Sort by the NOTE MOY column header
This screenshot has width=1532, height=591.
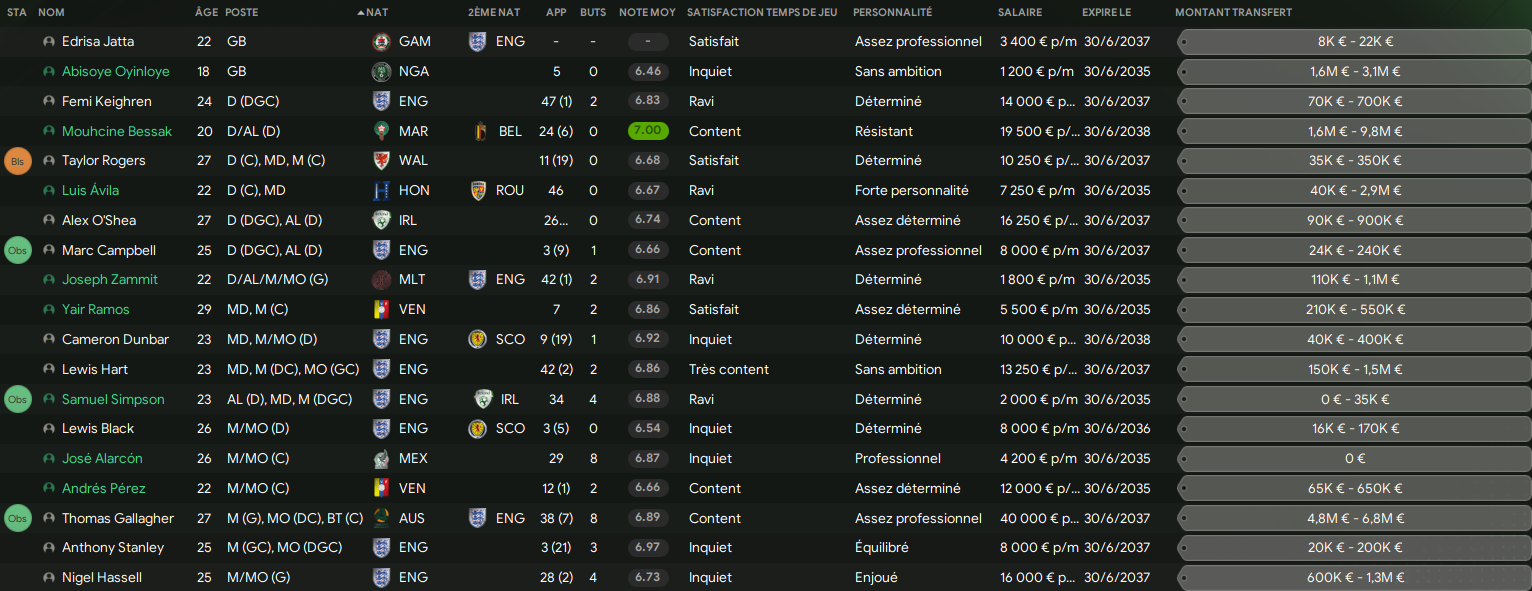click(x=647, y=13)
